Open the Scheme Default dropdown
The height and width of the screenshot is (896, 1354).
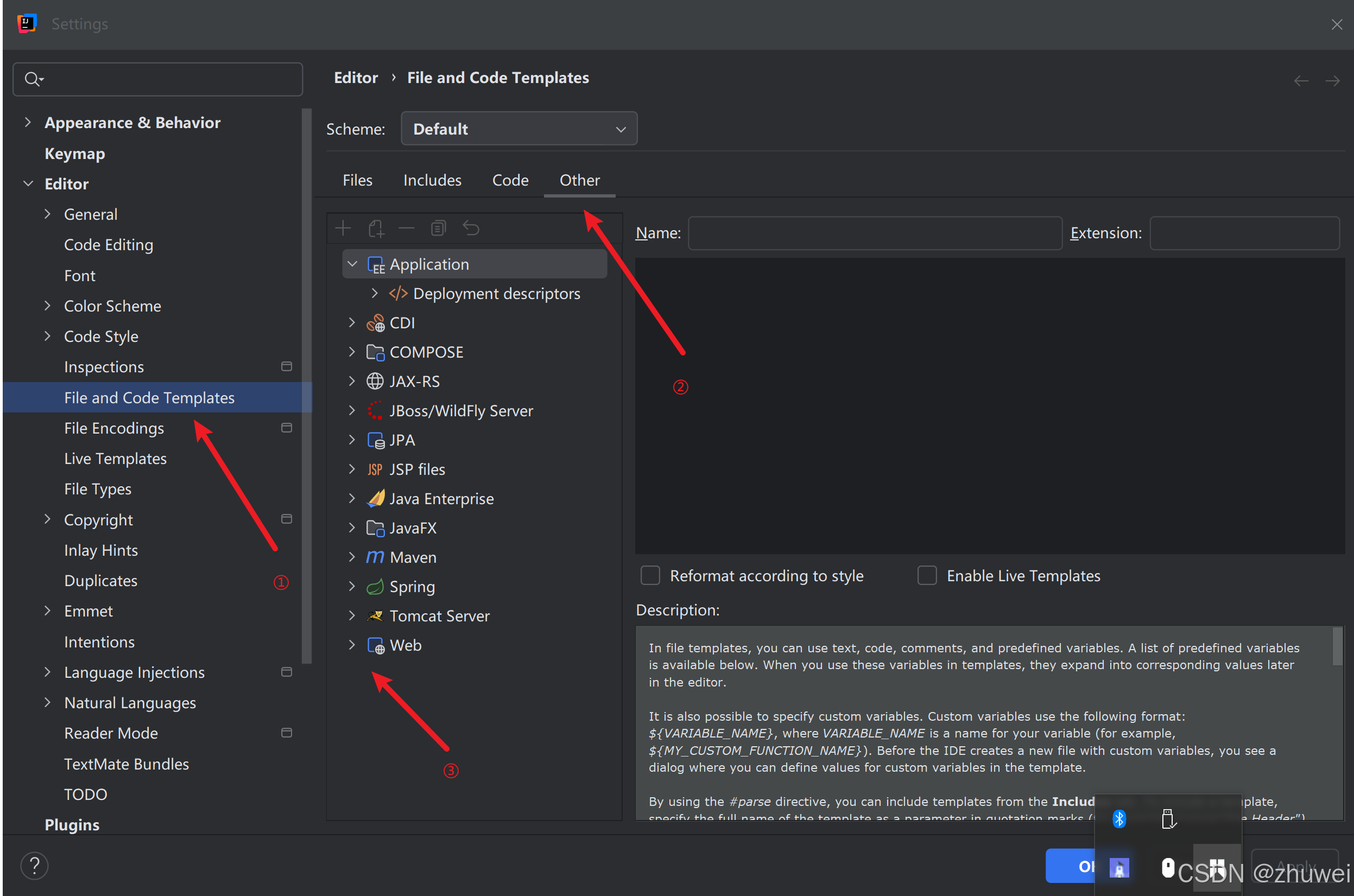(x=518, y=129)
